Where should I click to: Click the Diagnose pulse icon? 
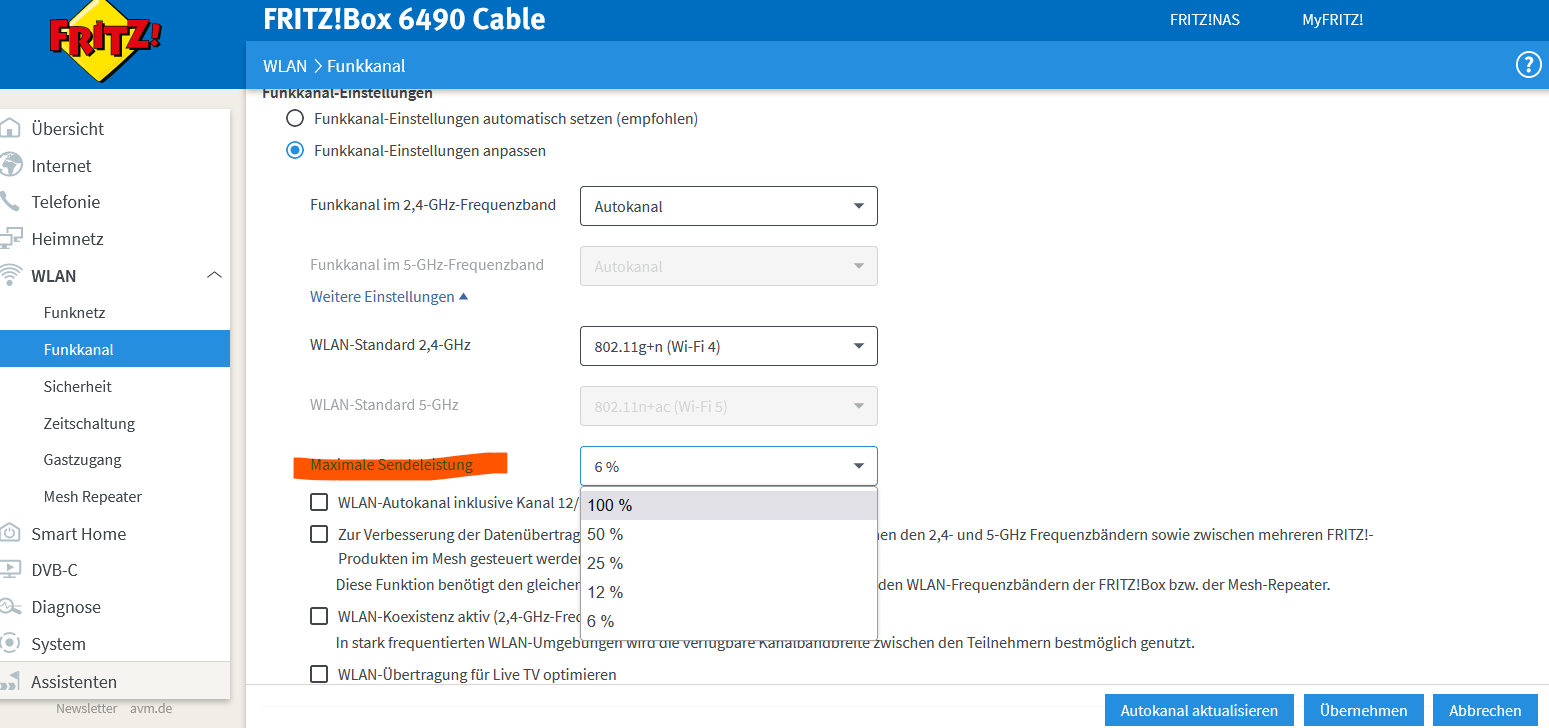click(10, 607)
